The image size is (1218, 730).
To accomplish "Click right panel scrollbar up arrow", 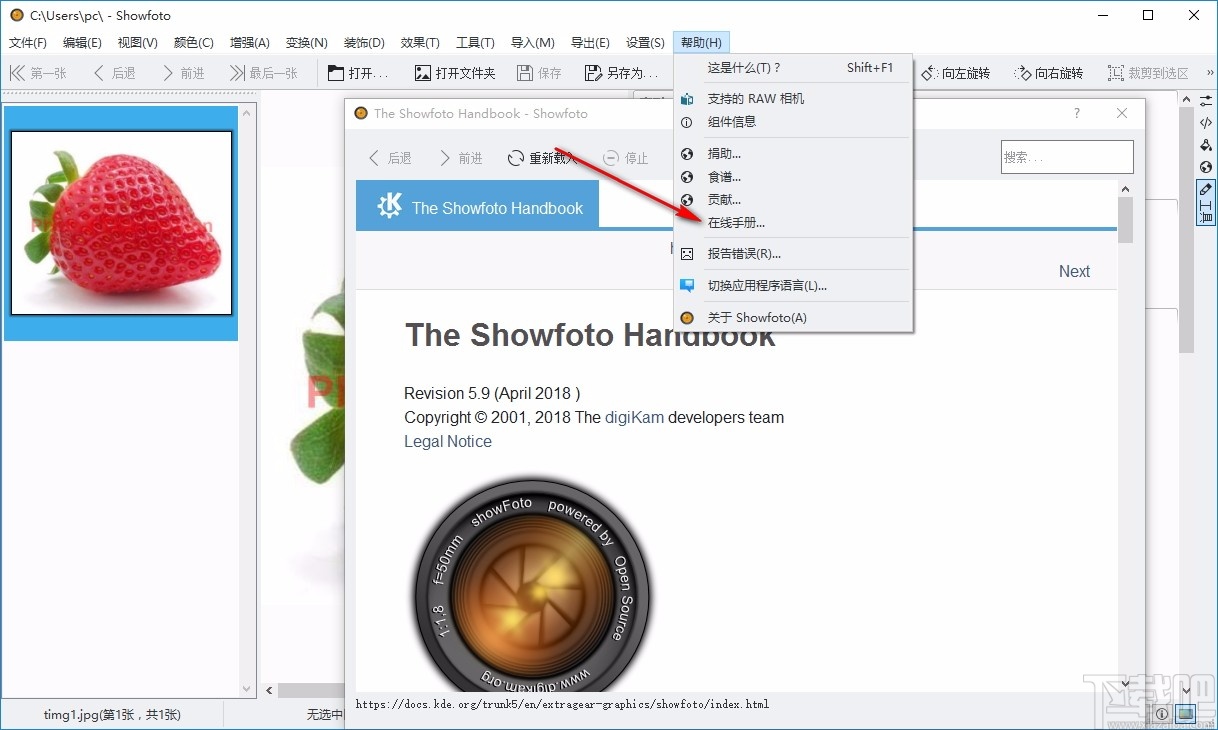I will pos(1186,100).
